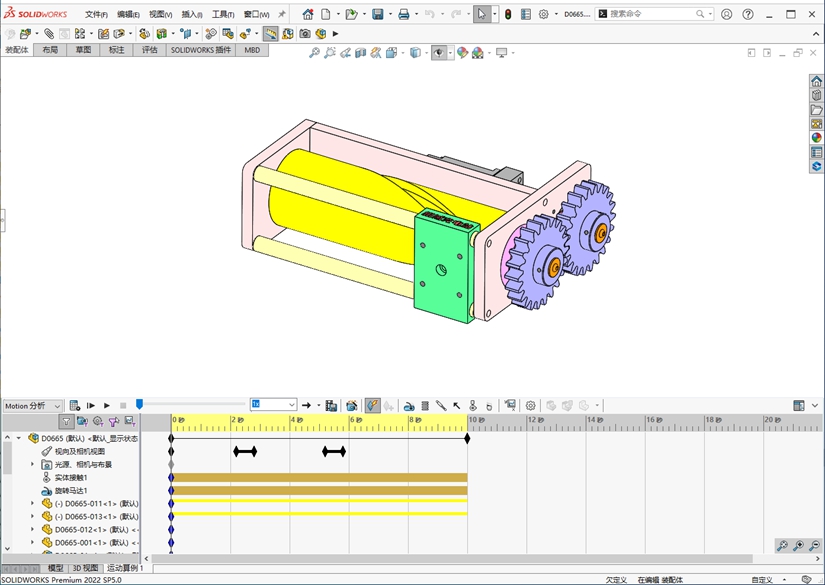Click the Zoom to Fit view icon
825x585 pixels.
coord(314,53)
